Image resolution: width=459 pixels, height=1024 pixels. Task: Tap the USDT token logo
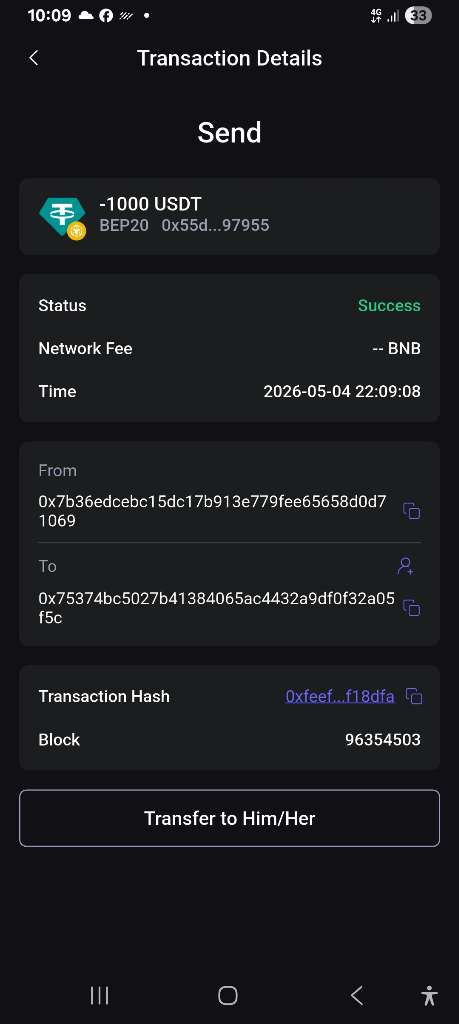coord(62,217)
